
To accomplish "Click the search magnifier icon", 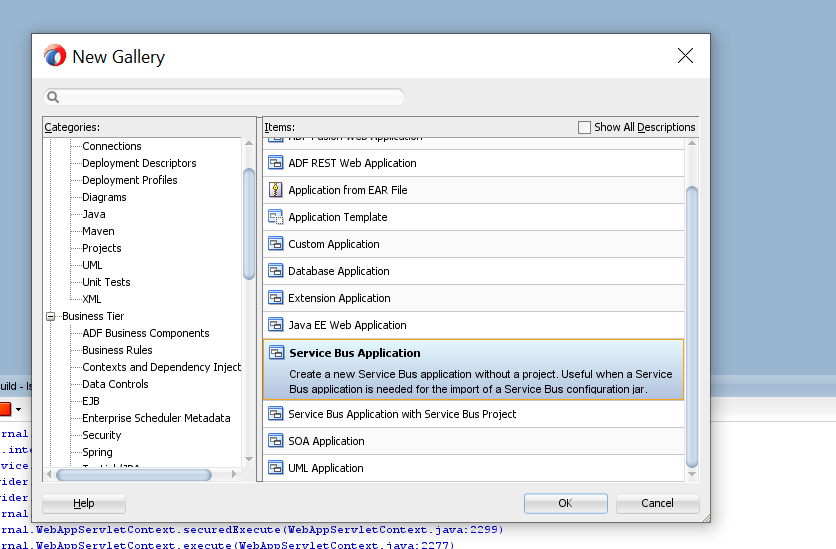I will (53, 97).
